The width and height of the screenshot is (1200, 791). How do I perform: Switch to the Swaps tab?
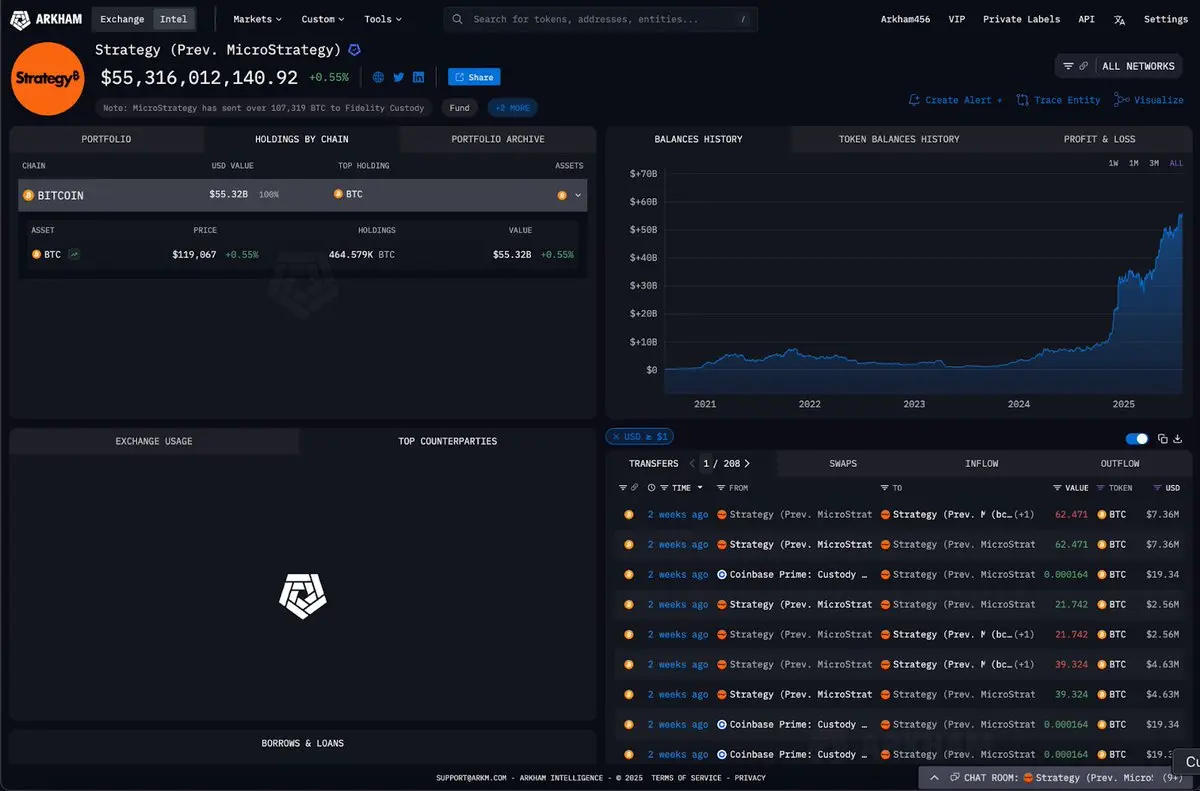coord(843,464)
